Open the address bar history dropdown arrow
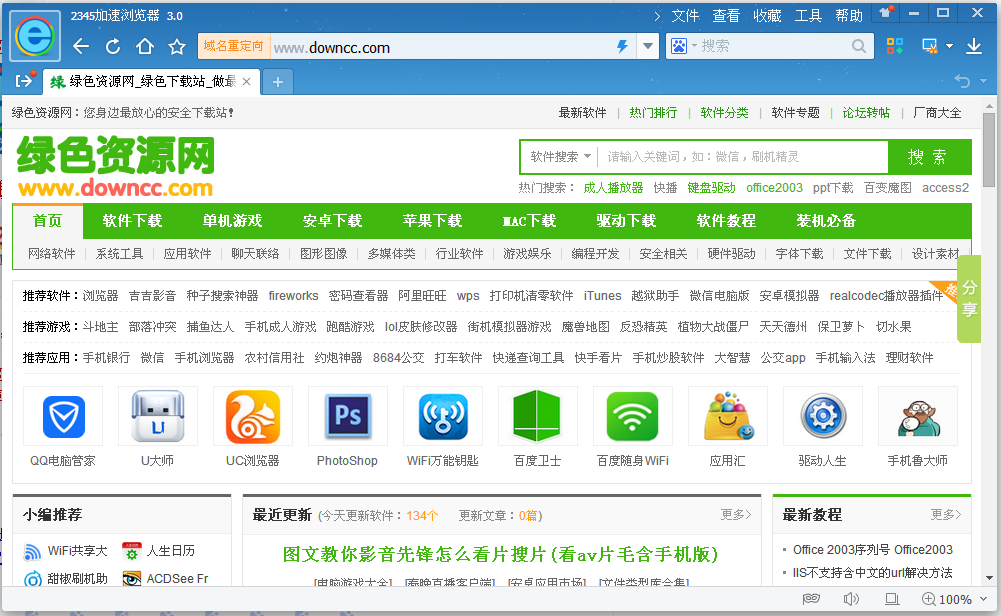Viewport: 1001px width, 616px height. point(648,47)
